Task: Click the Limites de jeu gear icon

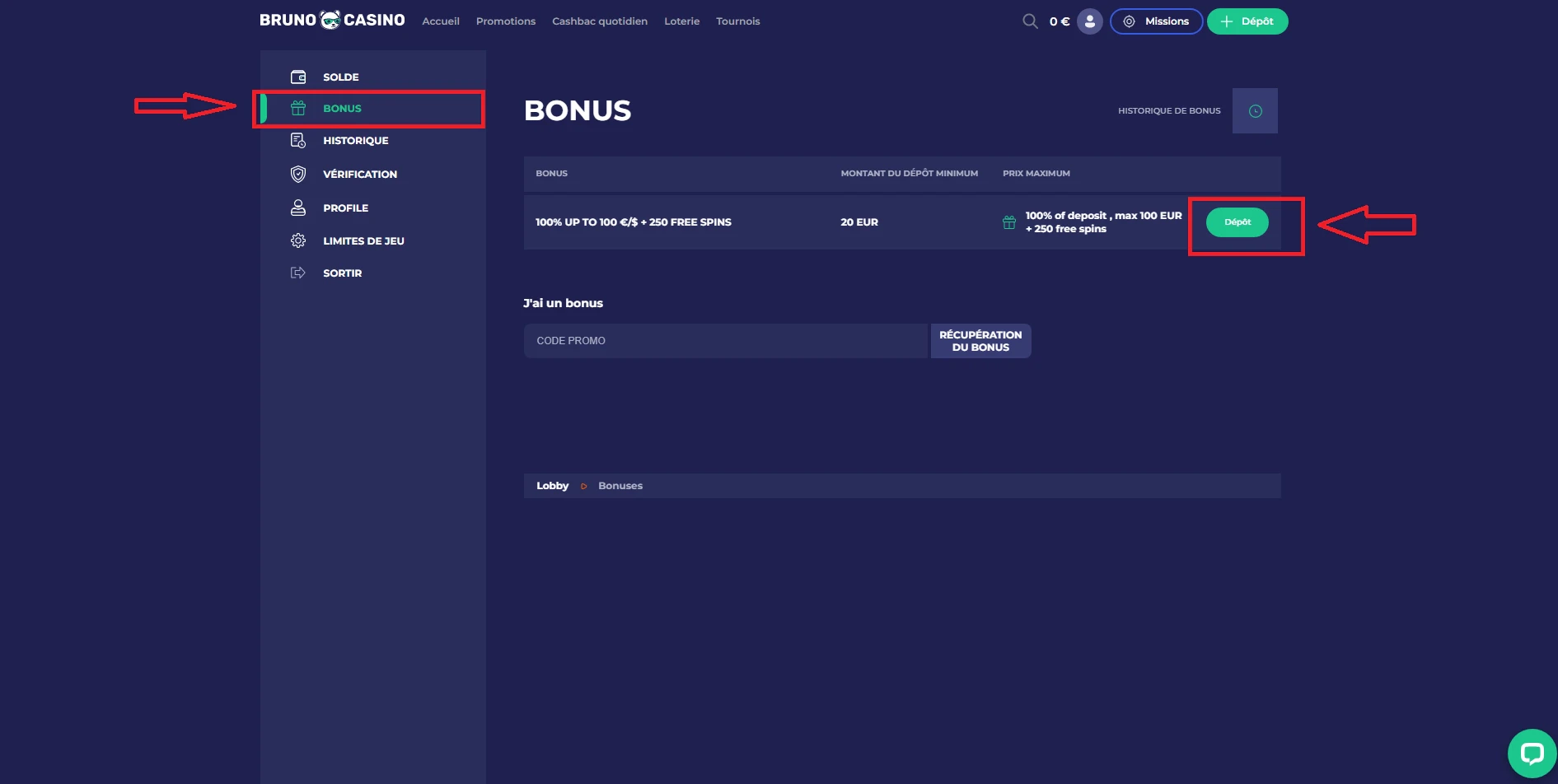Action: pos(298,240)
